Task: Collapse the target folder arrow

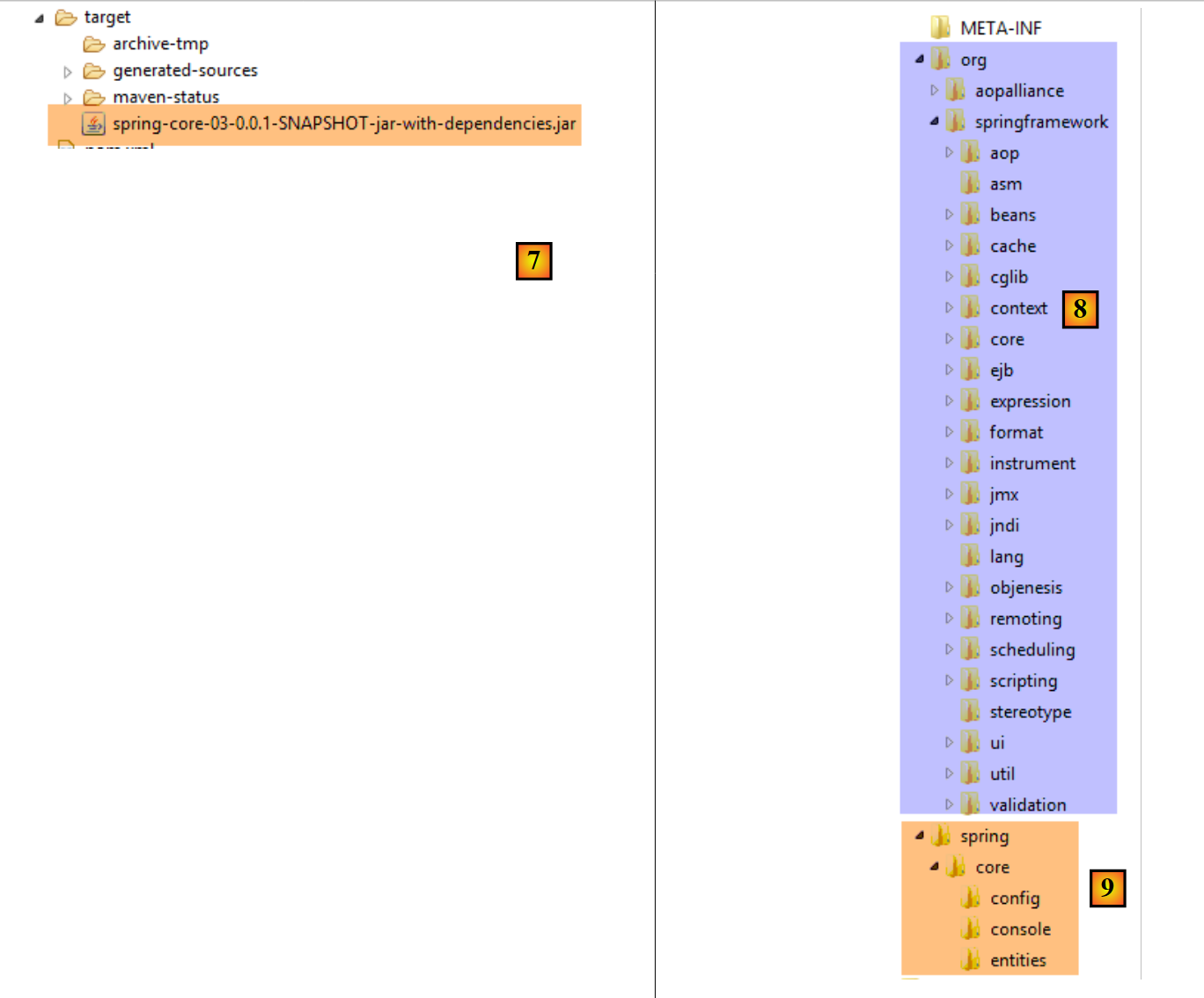Action: [39, 18]
